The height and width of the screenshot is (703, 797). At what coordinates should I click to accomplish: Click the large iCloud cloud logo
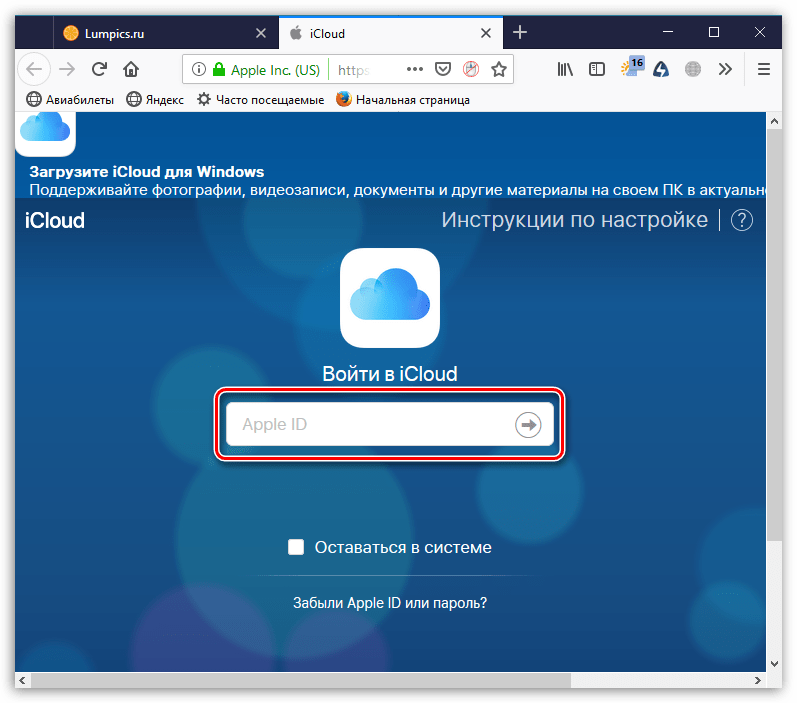[390, 298]
